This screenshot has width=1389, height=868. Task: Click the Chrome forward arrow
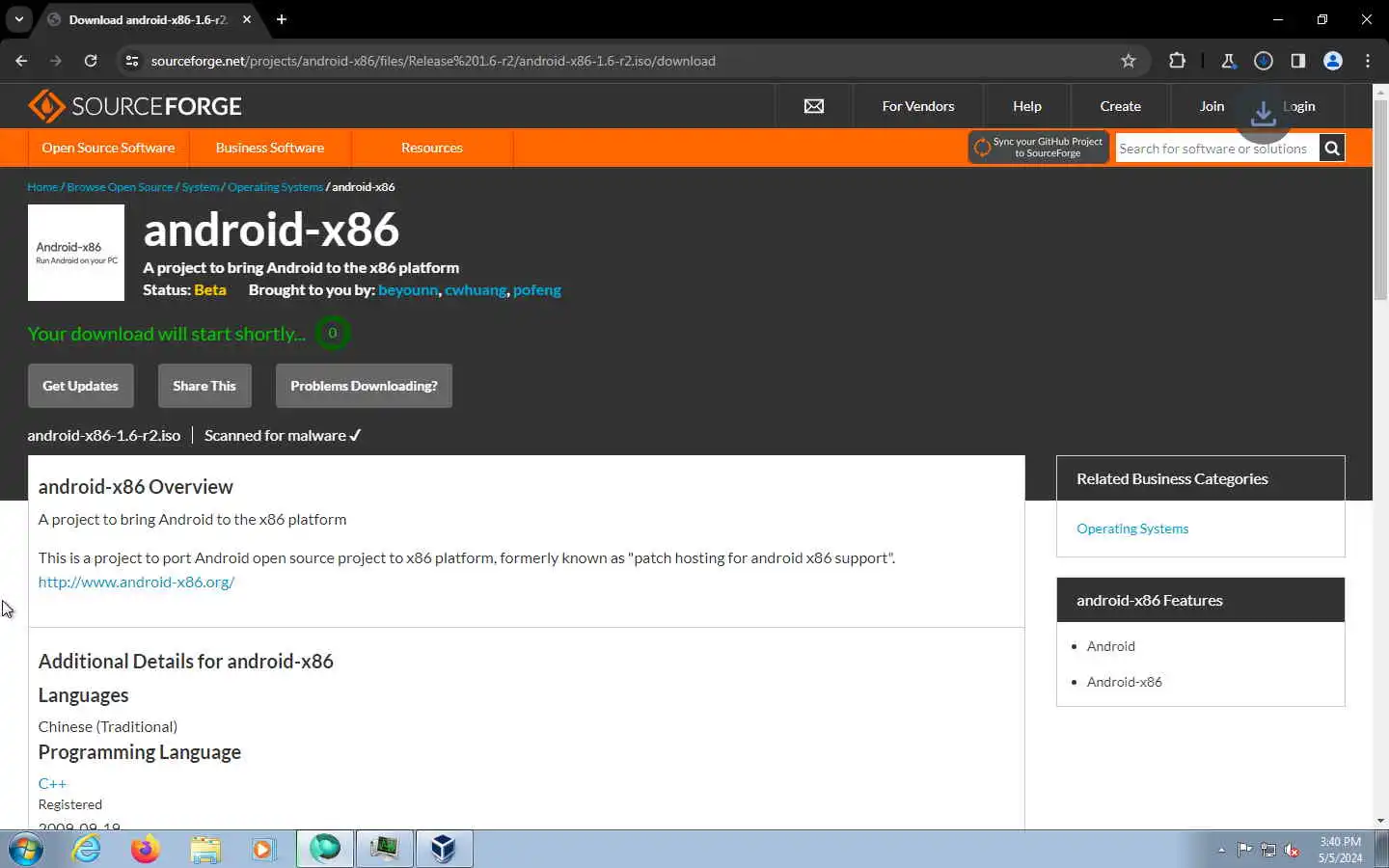coord(56,61)
